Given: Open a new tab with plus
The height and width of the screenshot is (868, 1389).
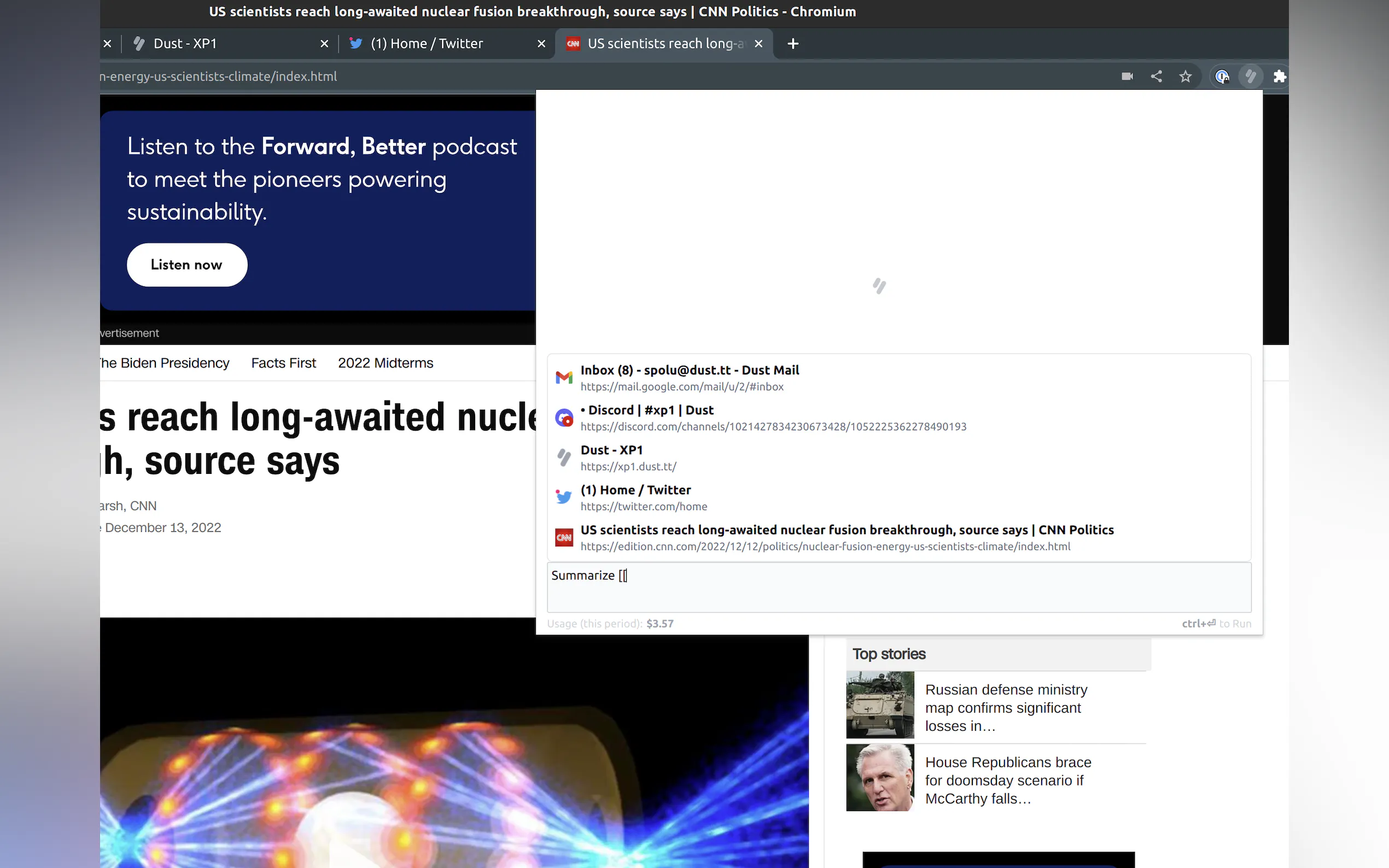Looking at the screenshot, I should pos(792,44).
